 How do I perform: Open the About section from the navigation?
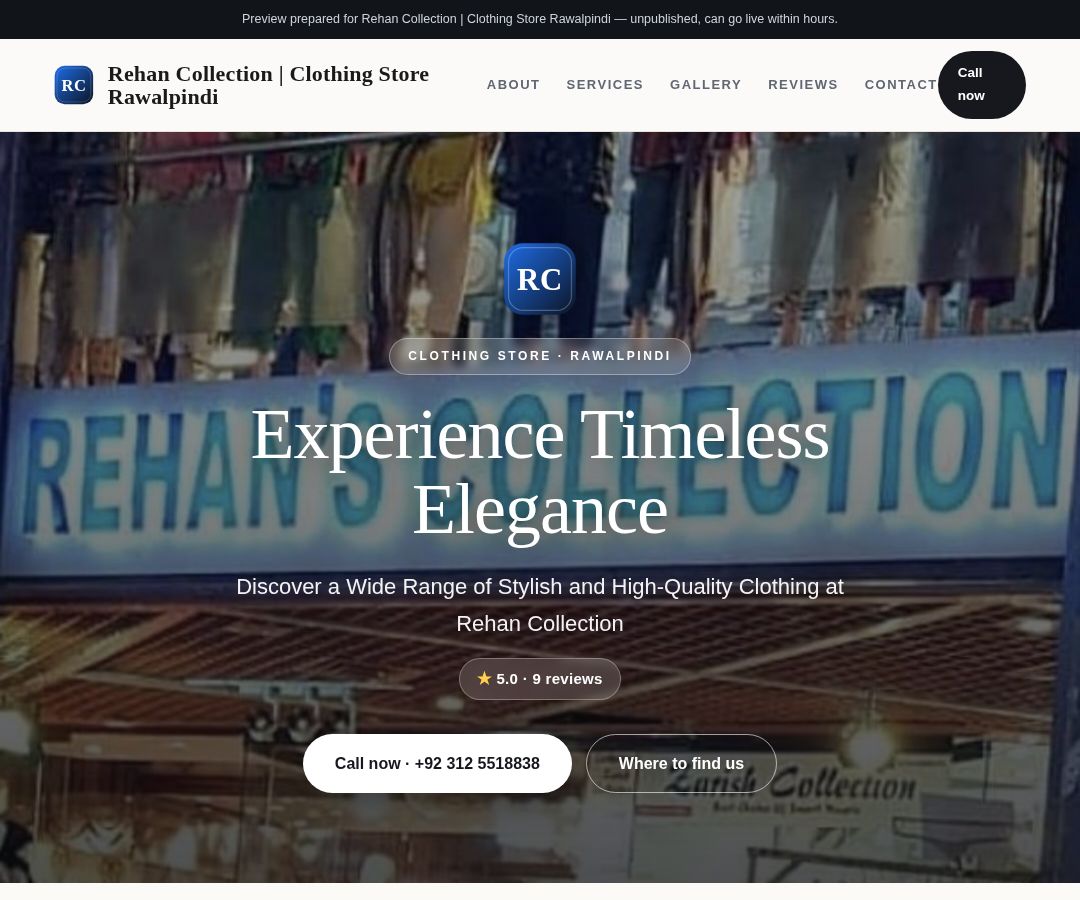coord(513,85)
